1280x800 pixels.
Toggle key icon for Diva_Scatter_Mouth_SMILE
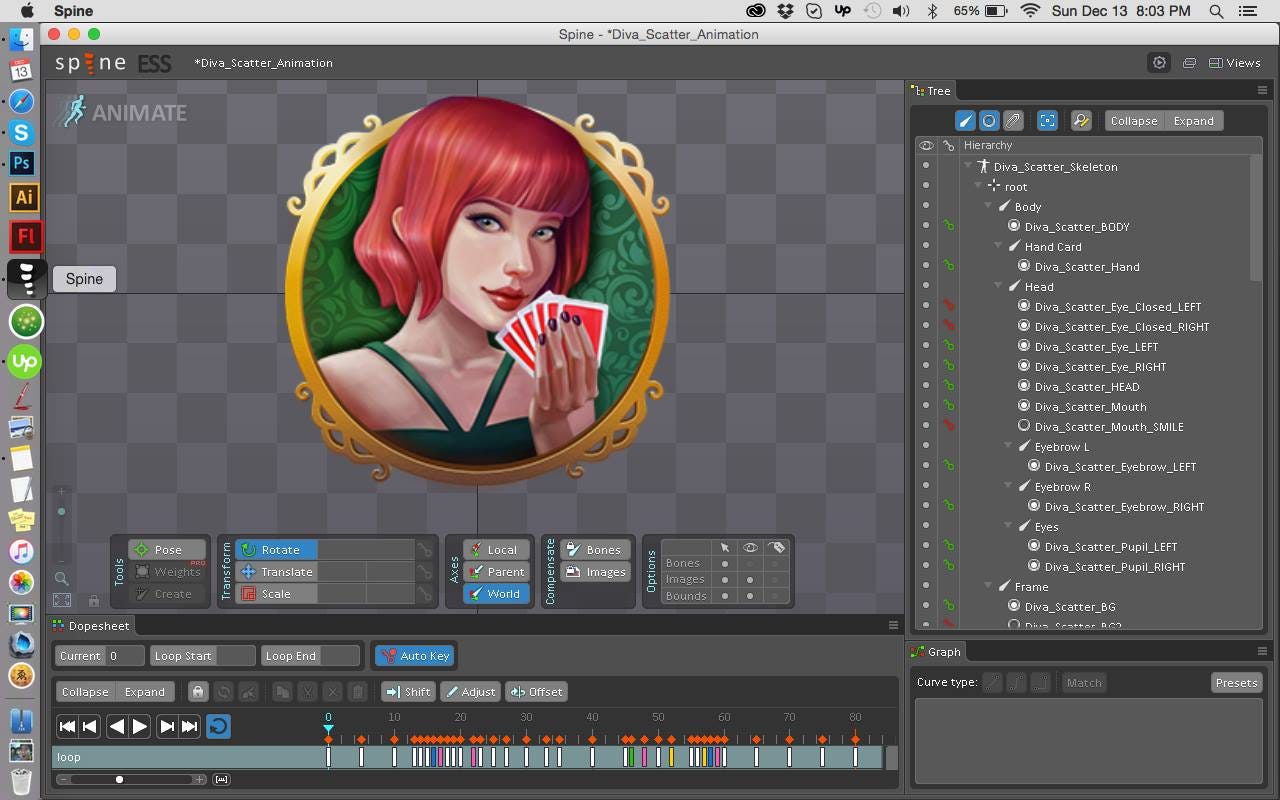pyautogui.click(x=948, y=426)
